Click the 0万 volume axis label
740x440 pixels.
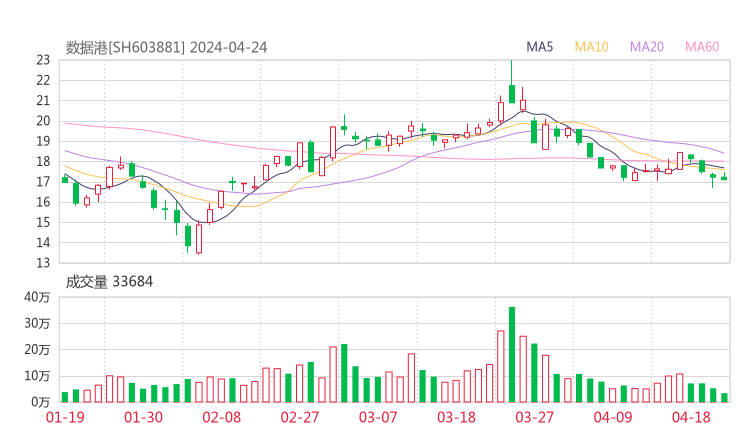(x=41, y=402)
